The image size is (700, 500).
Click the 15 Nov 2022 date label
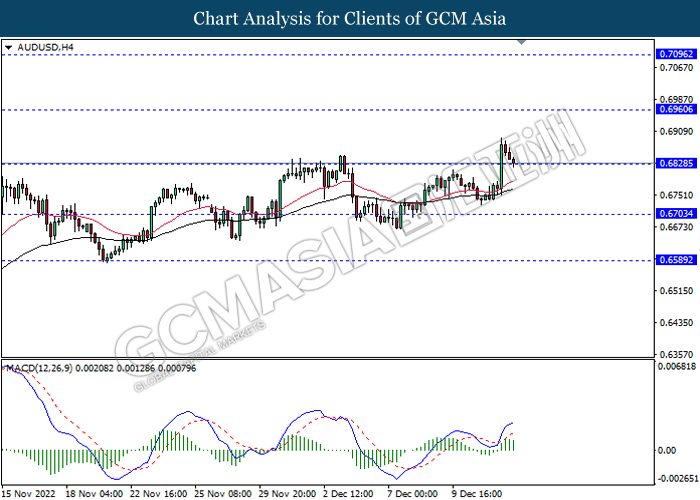(29, 494)
